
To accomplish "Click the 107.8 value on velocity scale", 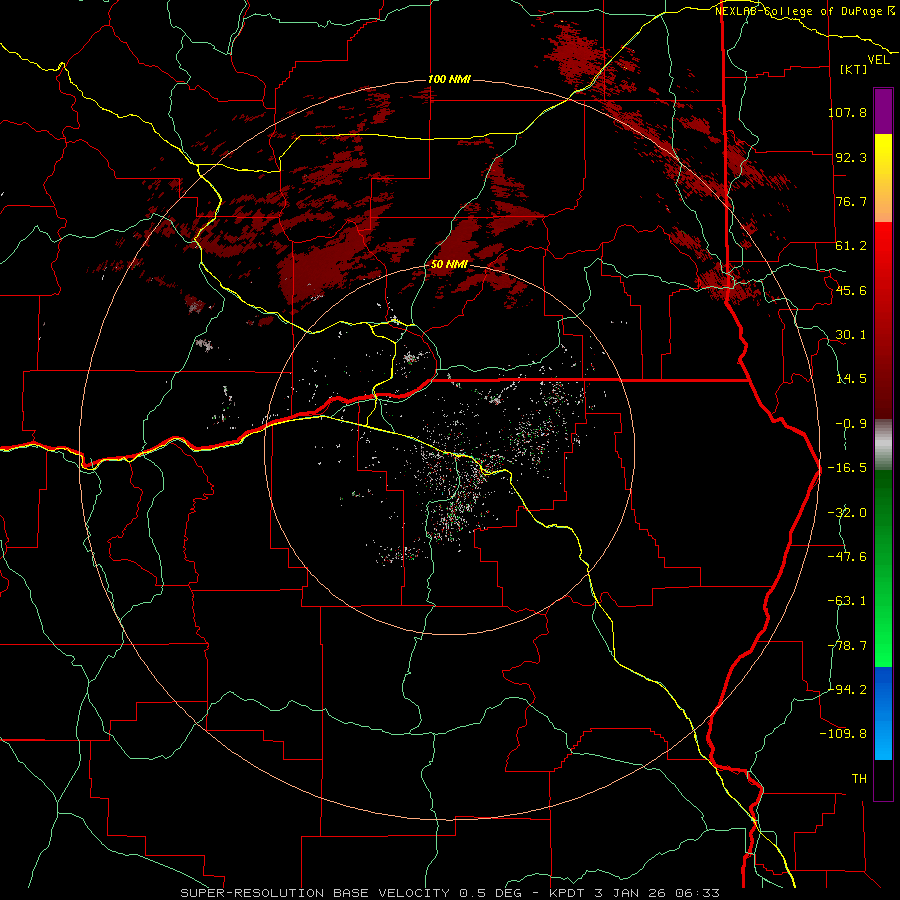I will 847,112.
